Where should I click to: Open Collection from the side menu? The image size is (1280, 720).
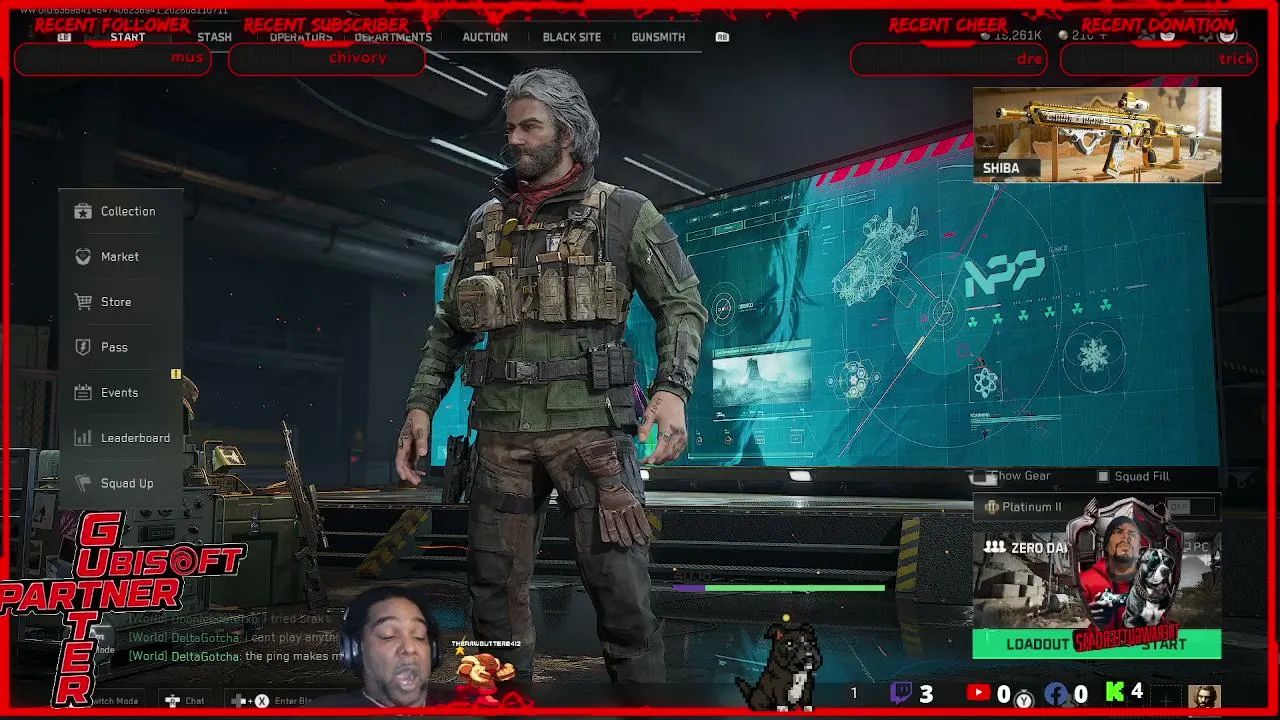point(128,211)
